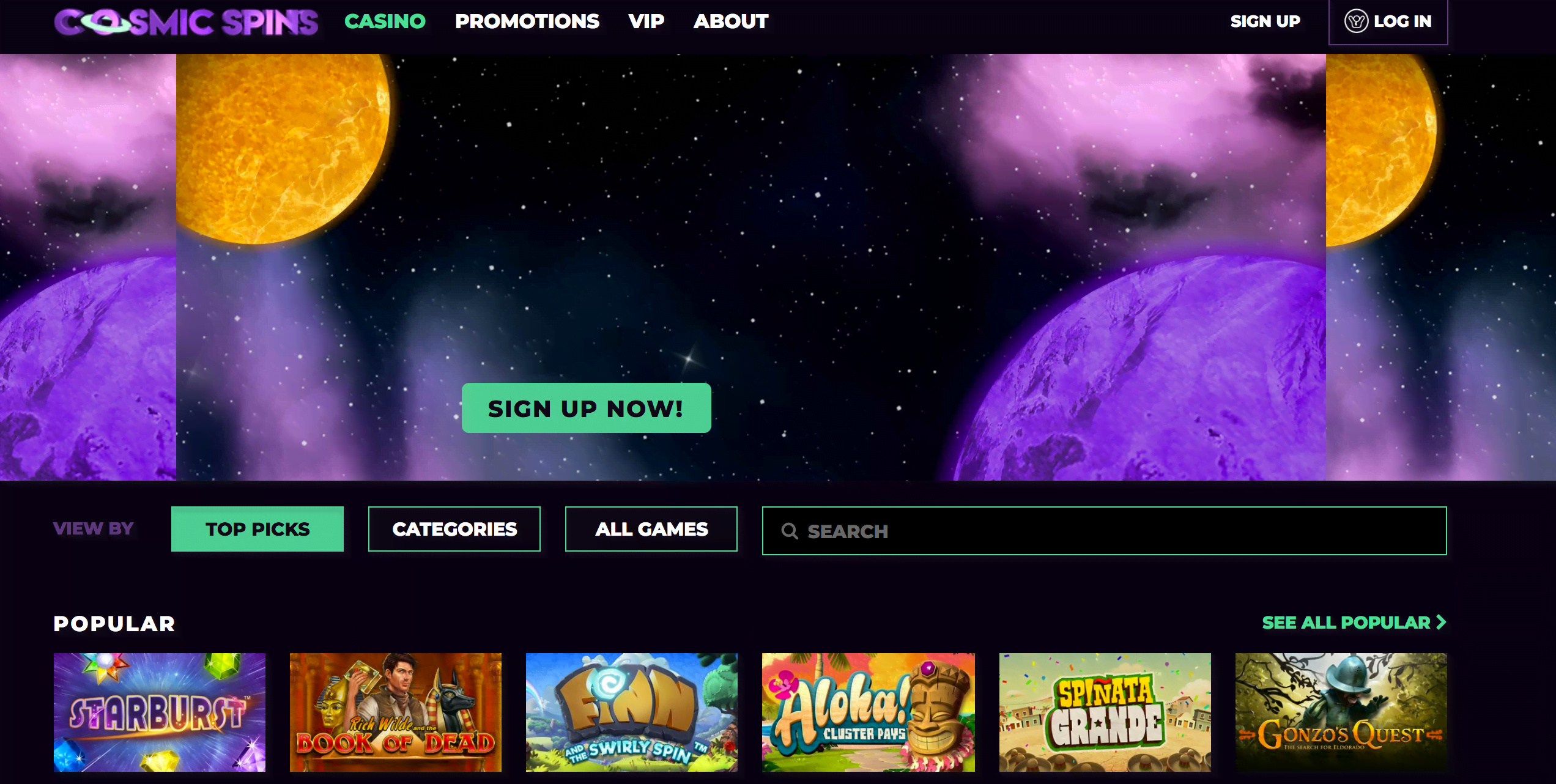Switch to the Top Picks view
The image size is (1556, 784).
click(257, 529)
